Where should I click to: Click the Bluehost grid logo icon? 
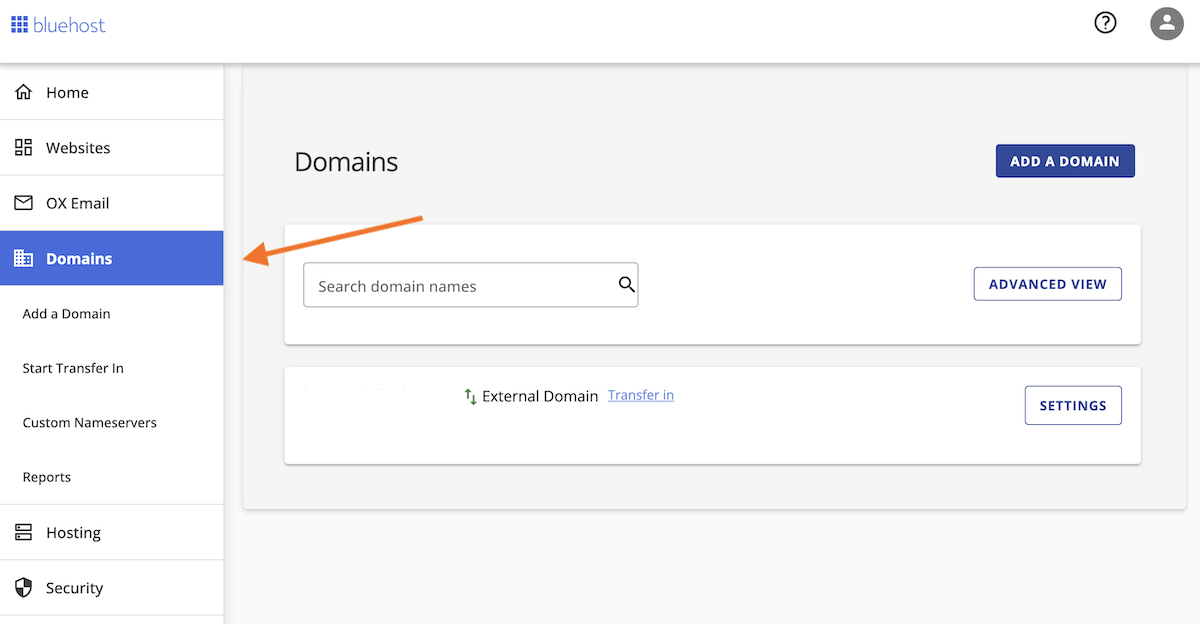pos(19,25)
